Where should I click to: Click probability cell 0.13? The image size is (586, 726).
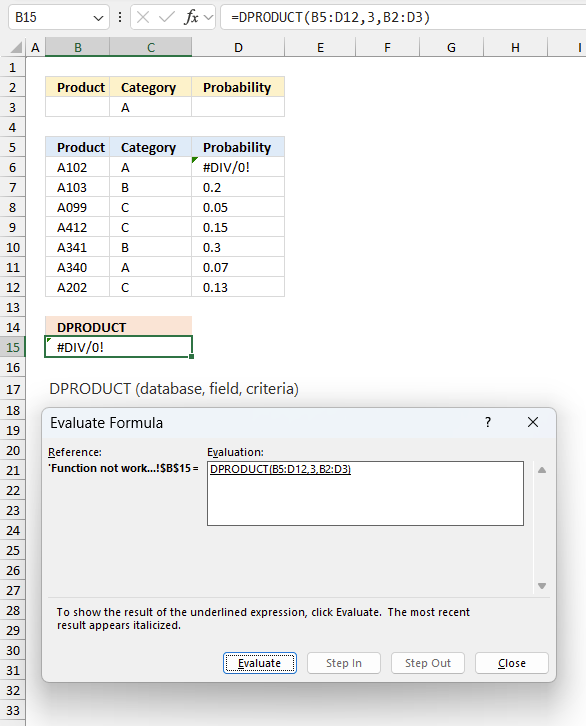tap(238, 287)
